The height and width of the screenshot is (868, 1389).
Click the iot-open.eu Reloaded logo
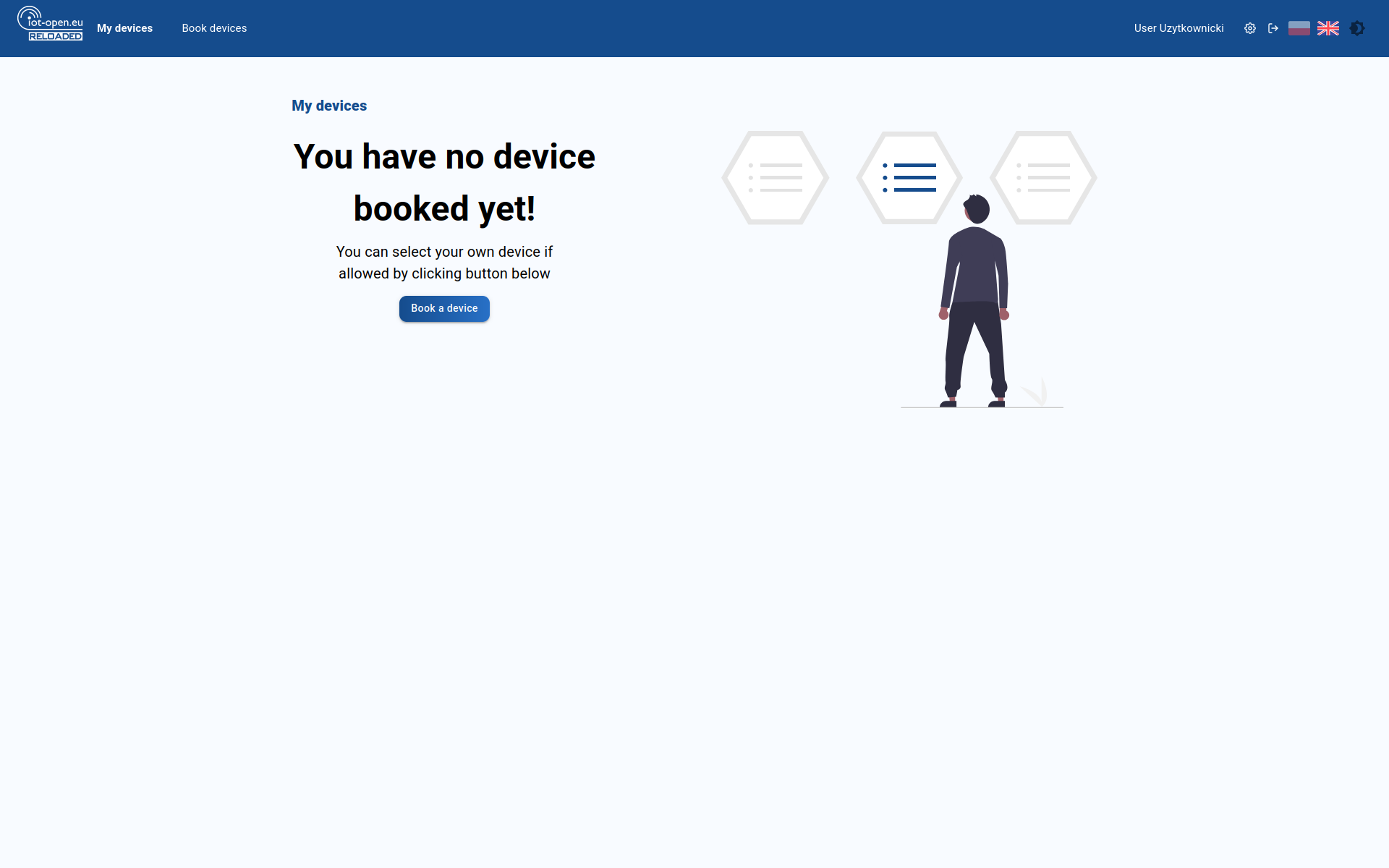(x=50, y=24)
